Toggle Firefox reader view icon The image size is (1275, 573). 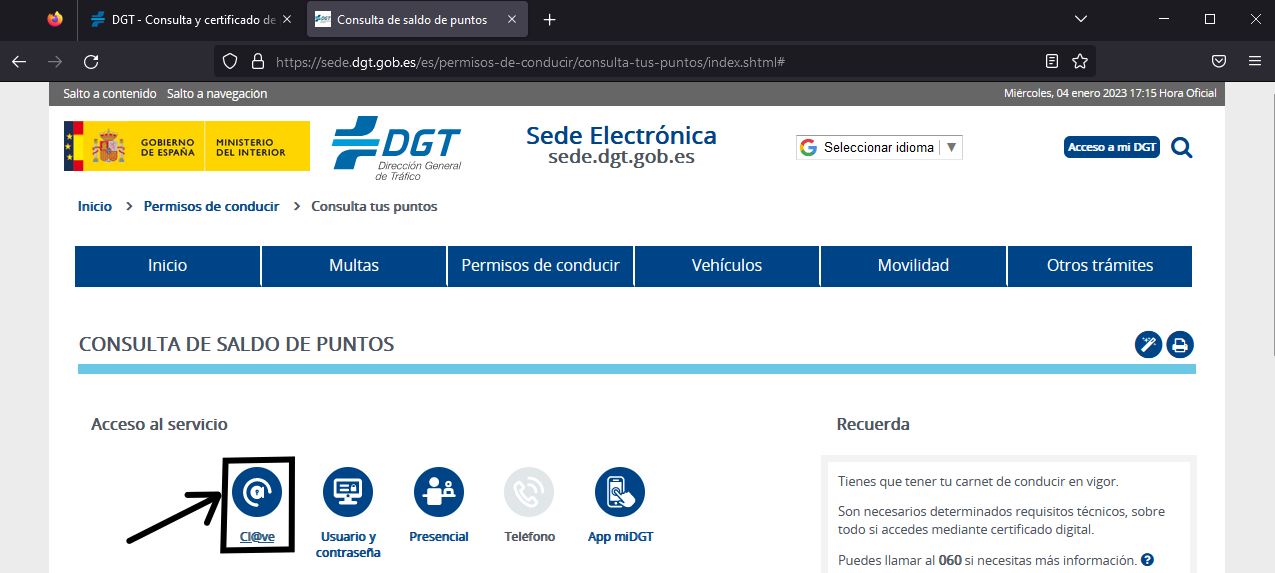point(1052,61)
